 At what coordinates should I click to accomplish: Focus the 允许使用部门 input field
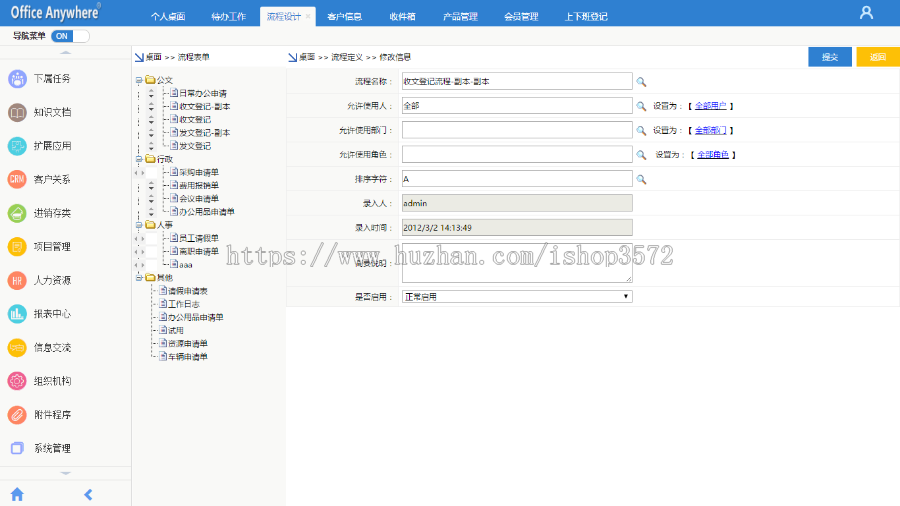pos(517,130)
